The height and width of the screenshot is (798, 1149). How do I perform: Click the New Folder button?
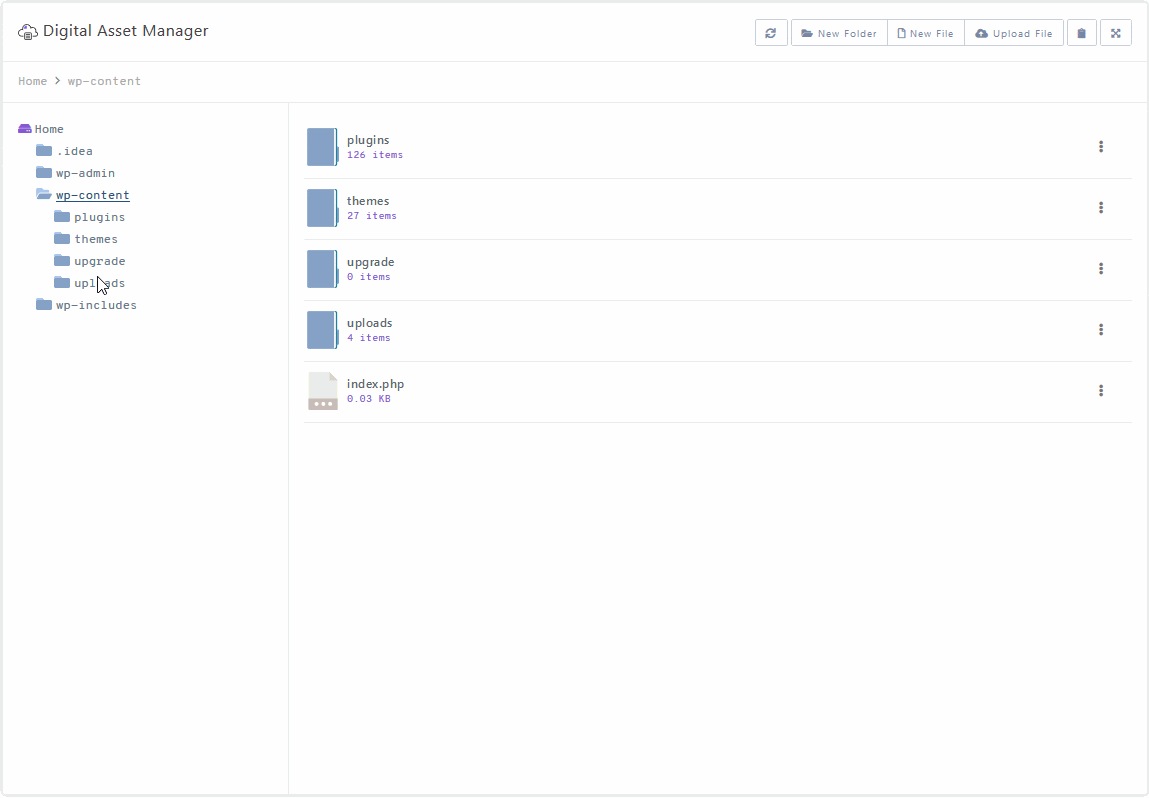pyautogui.click(x=839, y=33)
